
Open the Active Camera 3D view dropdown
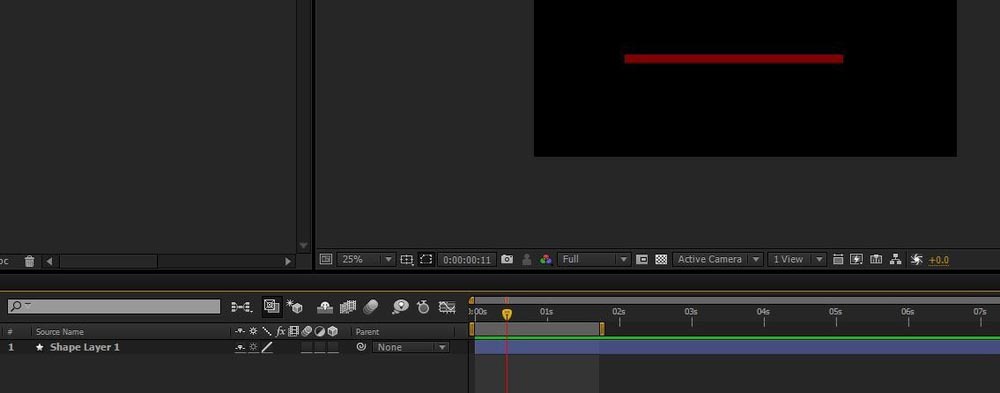coord(717,259)
